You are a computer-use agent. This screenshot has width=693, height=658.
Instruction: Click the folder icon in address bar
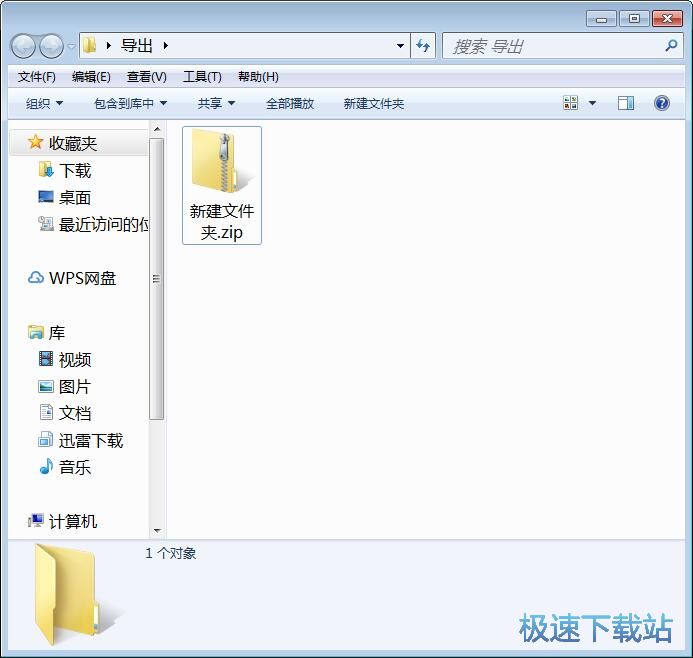click(90, 45)
